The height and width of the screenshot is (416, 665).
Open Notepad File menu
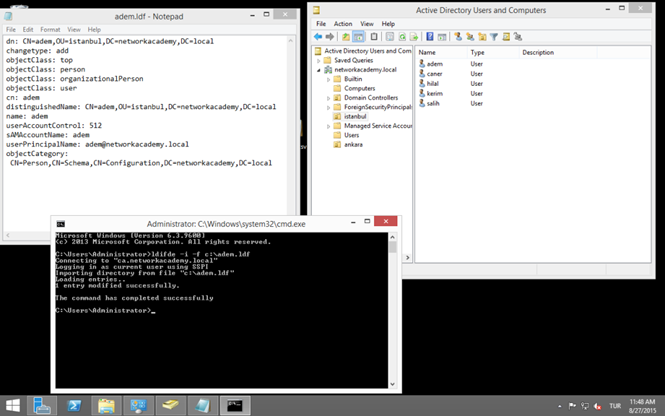pos(11,30)
